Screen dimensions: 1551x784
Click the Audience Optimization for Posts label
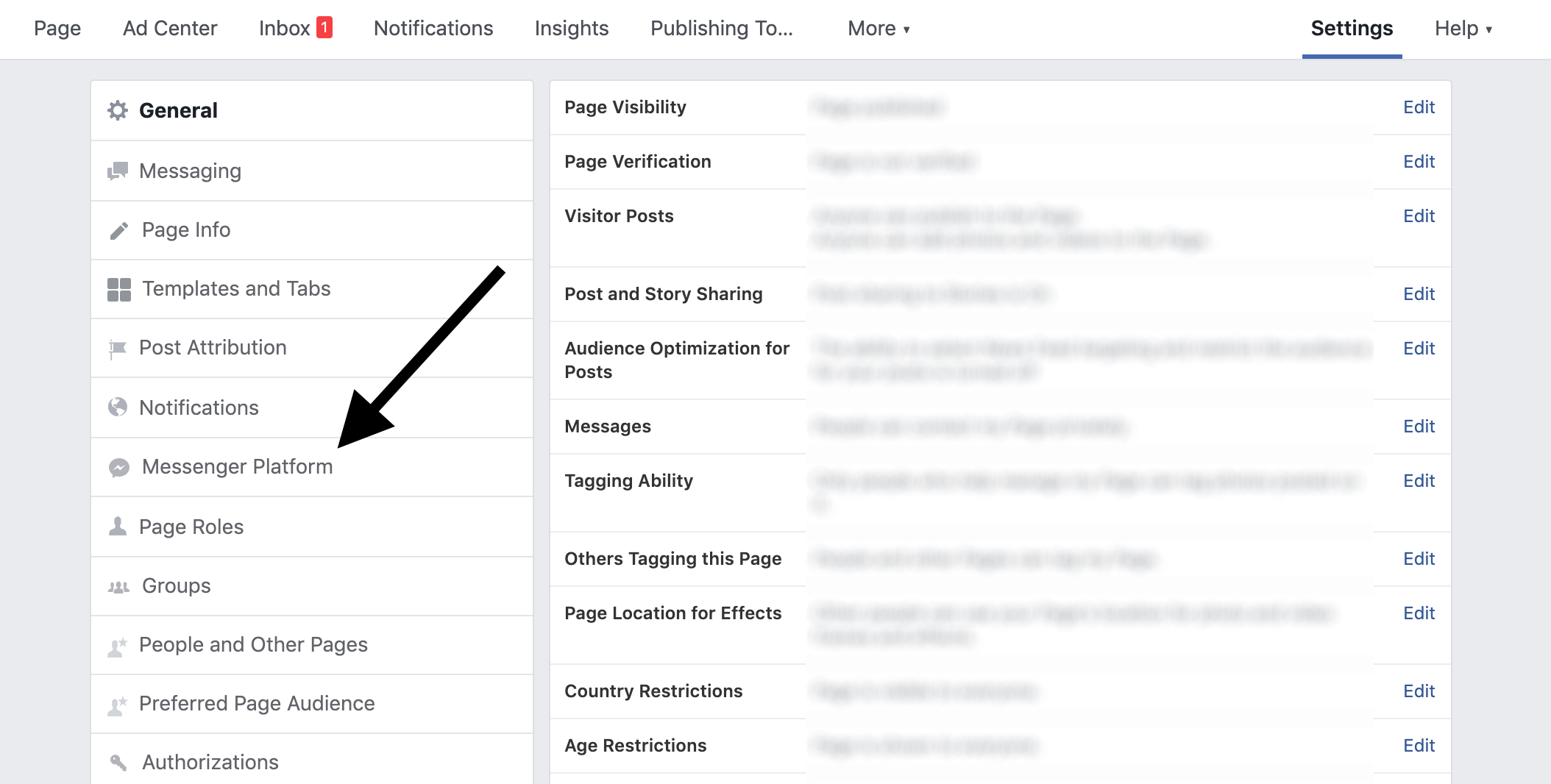(x=677, y=360)
